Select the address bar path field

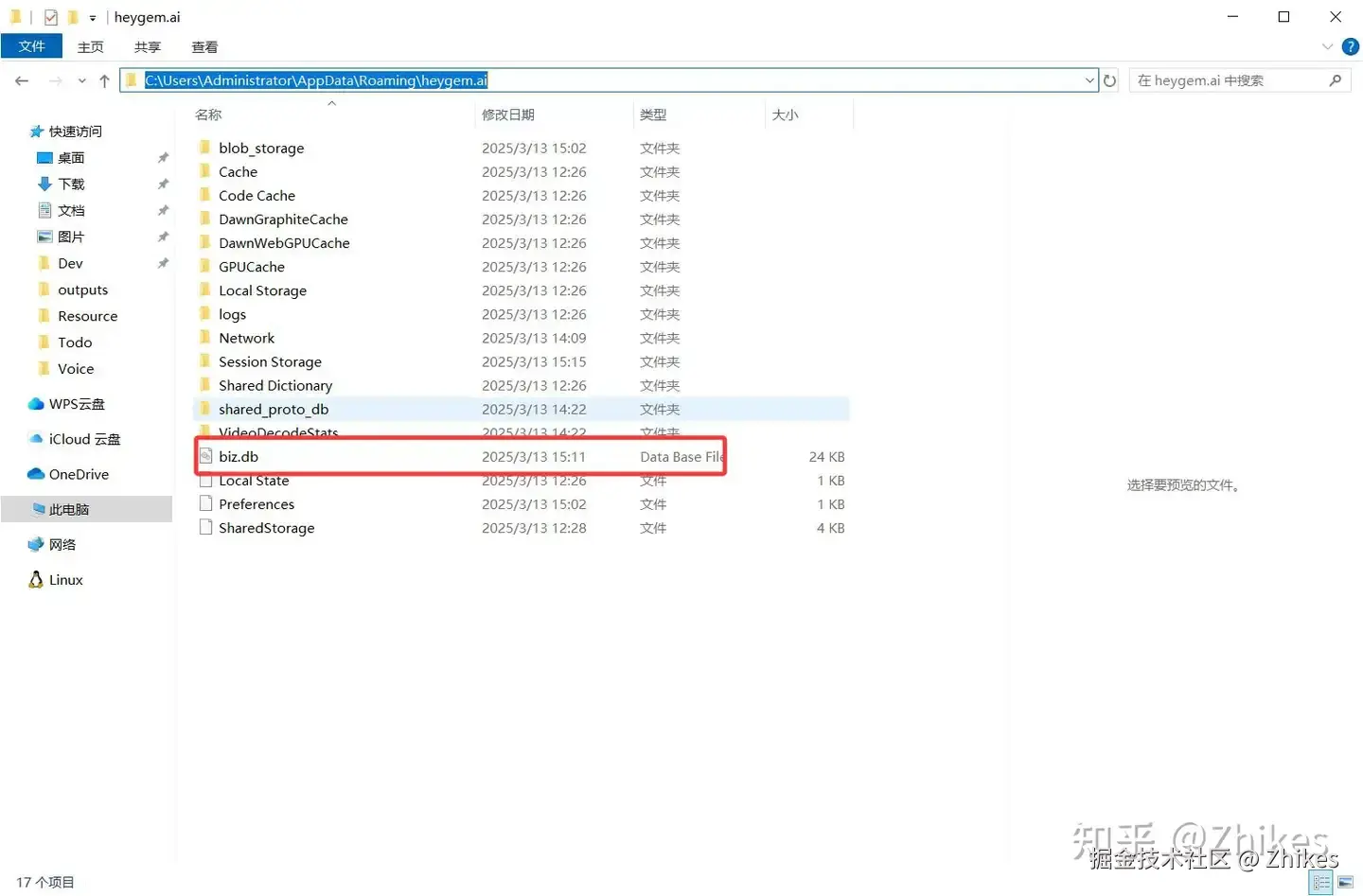click(609, 80)
